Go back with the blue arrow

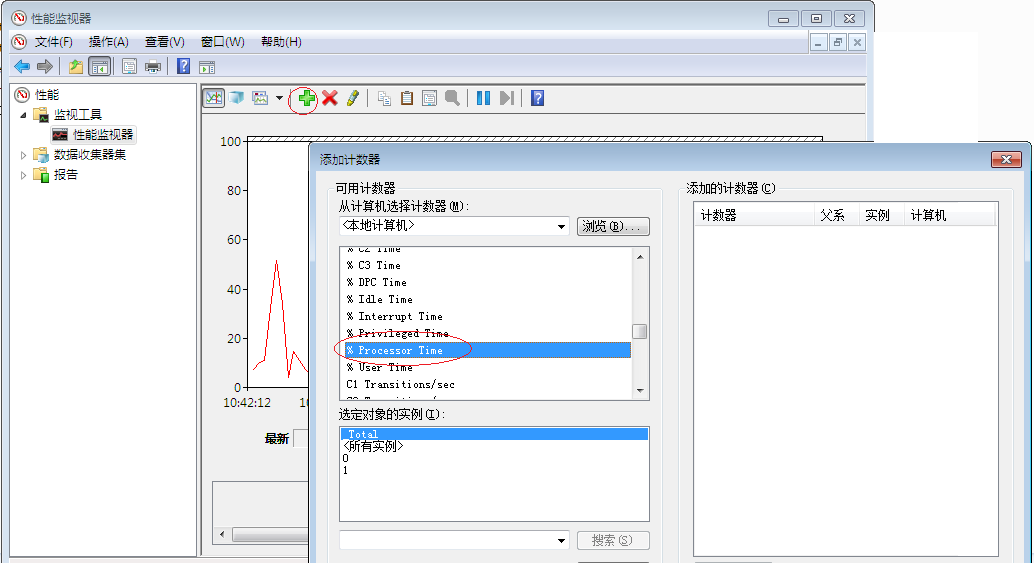[22, 67]
